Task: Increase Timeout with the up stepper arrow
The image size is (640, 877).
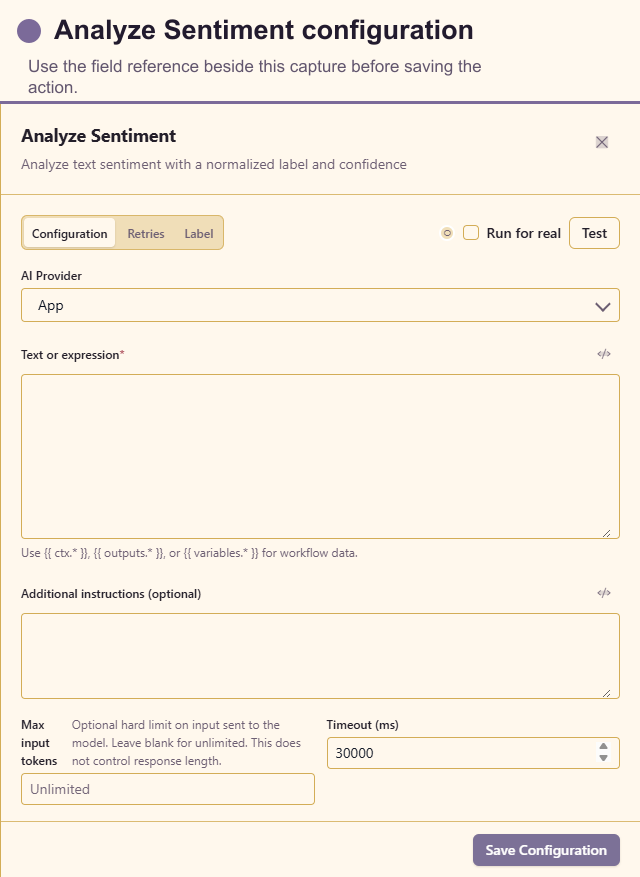Action: [x=603, y=747]
